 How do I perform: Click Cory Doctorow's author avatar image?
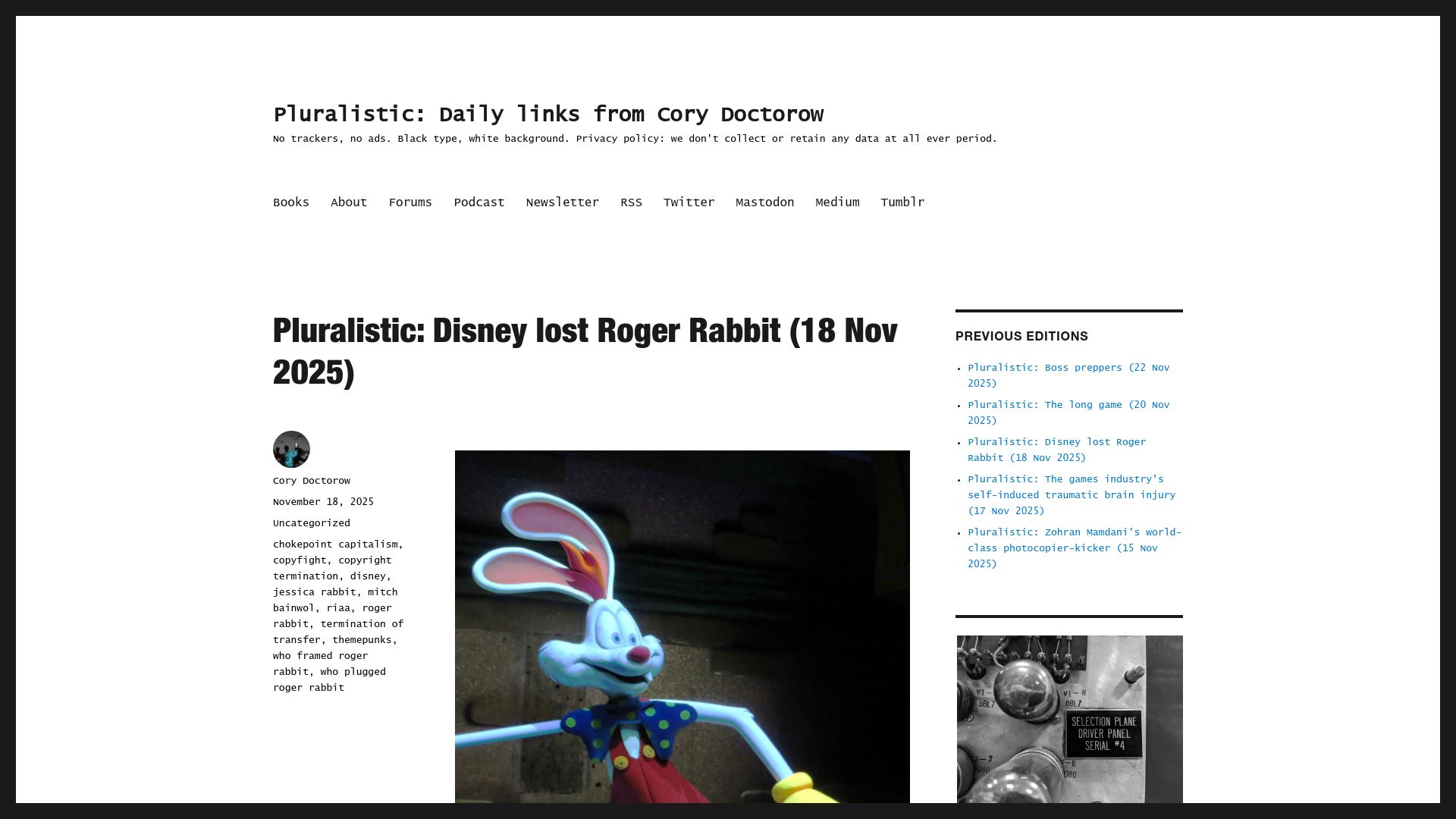291,449
